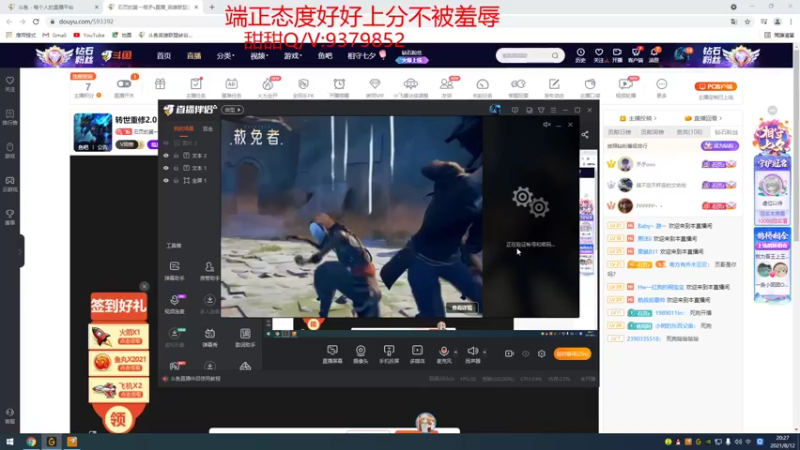
Task: Open the 火力全开 flame icon
Action: [x=267, y=87]
